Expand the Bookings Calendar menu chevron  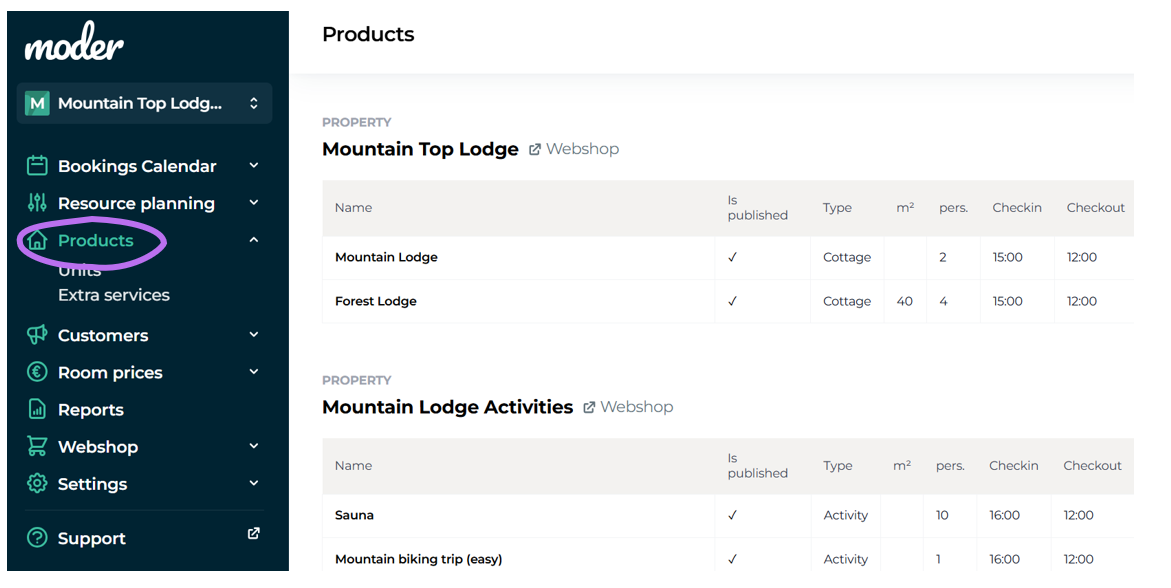point(254,166)
